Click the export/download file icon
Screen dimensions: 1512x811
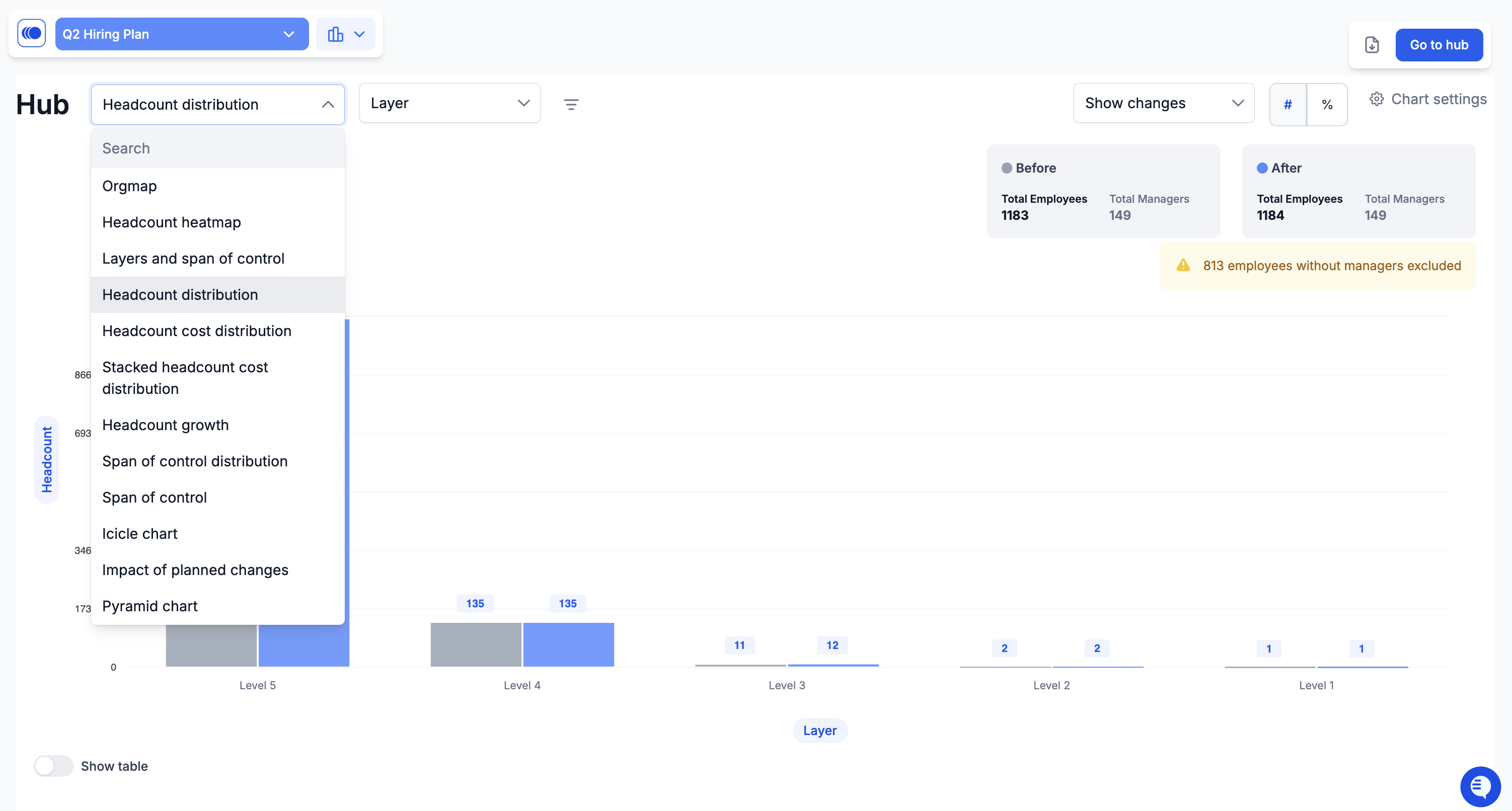pos(1371,45)
